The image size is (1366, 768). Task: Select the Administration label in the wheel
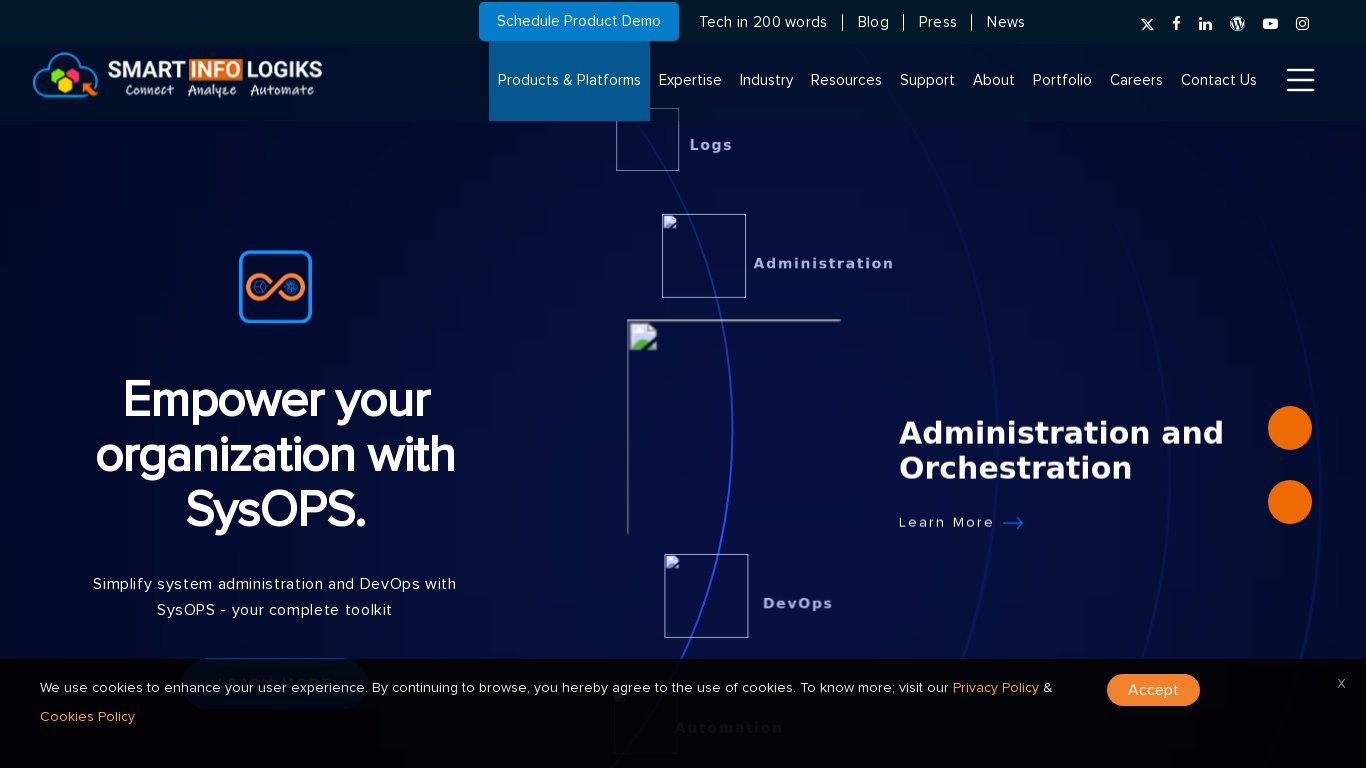tap(823, 263)
